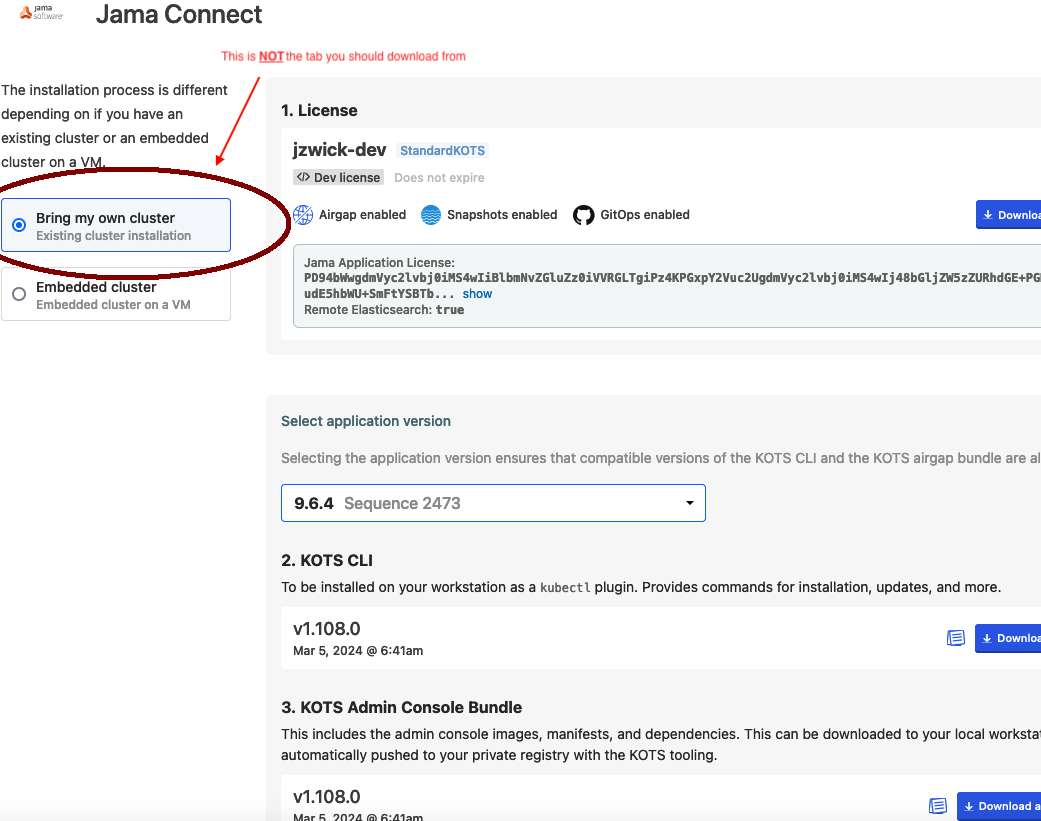Click the Does not expire label

point(440,178)
